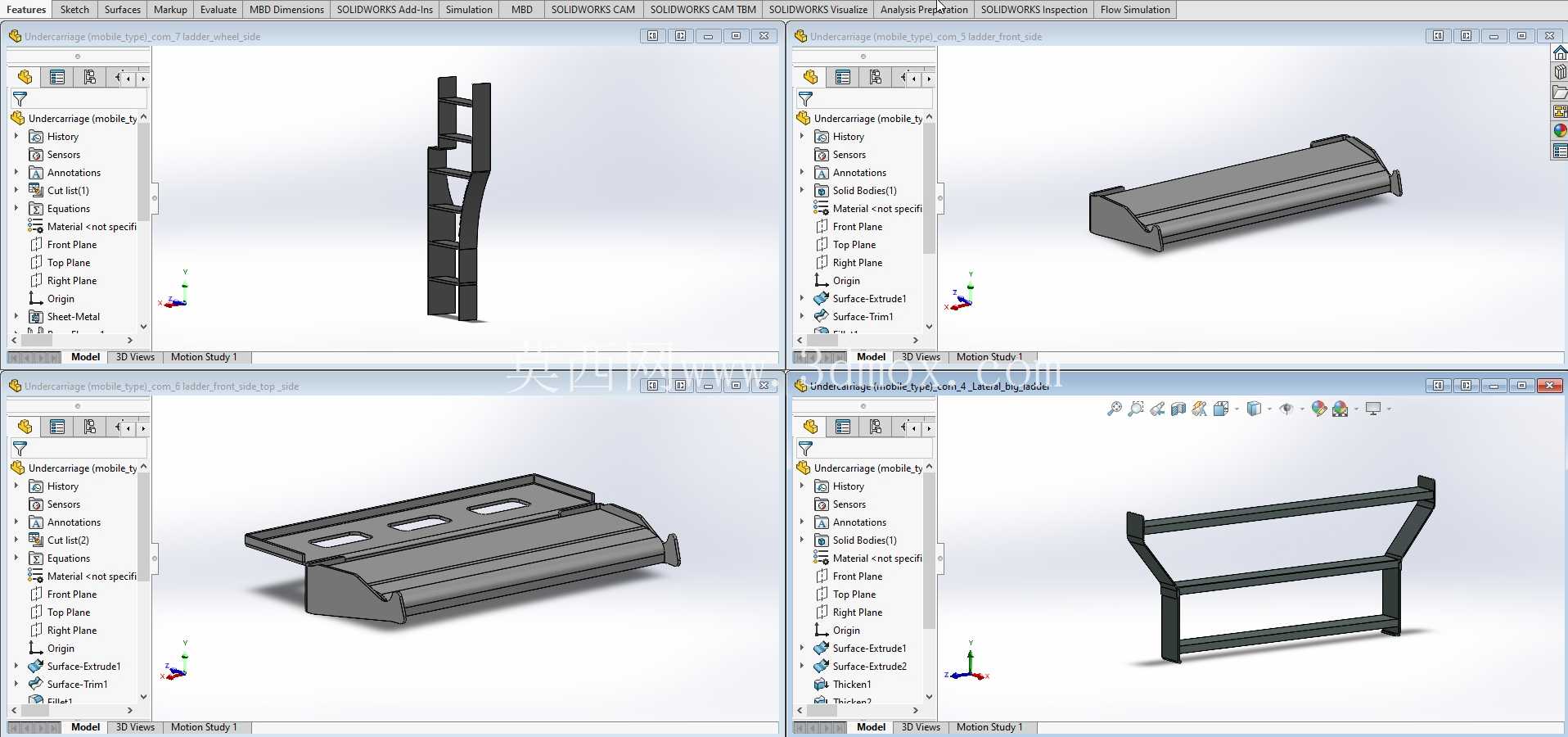Click filter input field in ladder_front_side_top window
Image resolution: width=1568 pixels, height=737 pixels.
[79, 448]
